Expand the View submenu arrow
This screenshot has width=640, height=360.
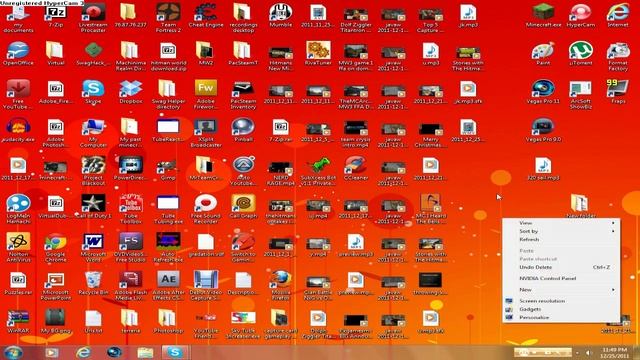point(613,223)
